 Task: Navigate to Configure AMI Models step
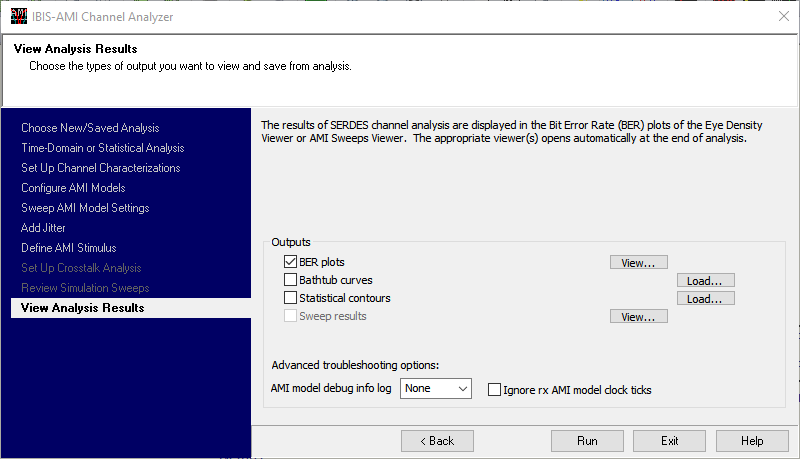[x=73, y=188]
